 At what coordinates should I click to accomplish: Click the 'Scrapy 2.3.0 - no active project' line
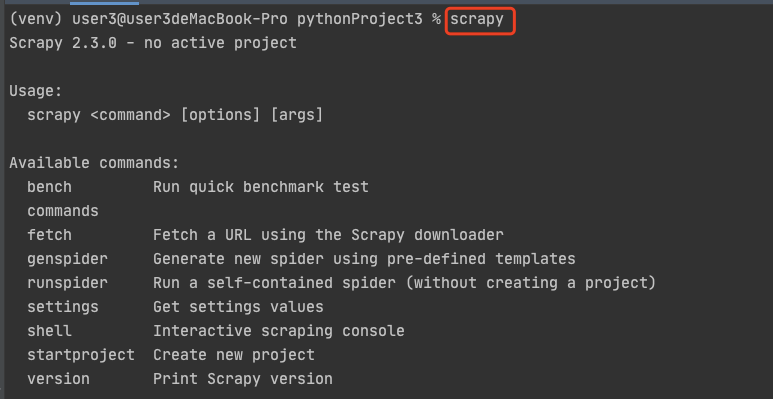point(153,43)
